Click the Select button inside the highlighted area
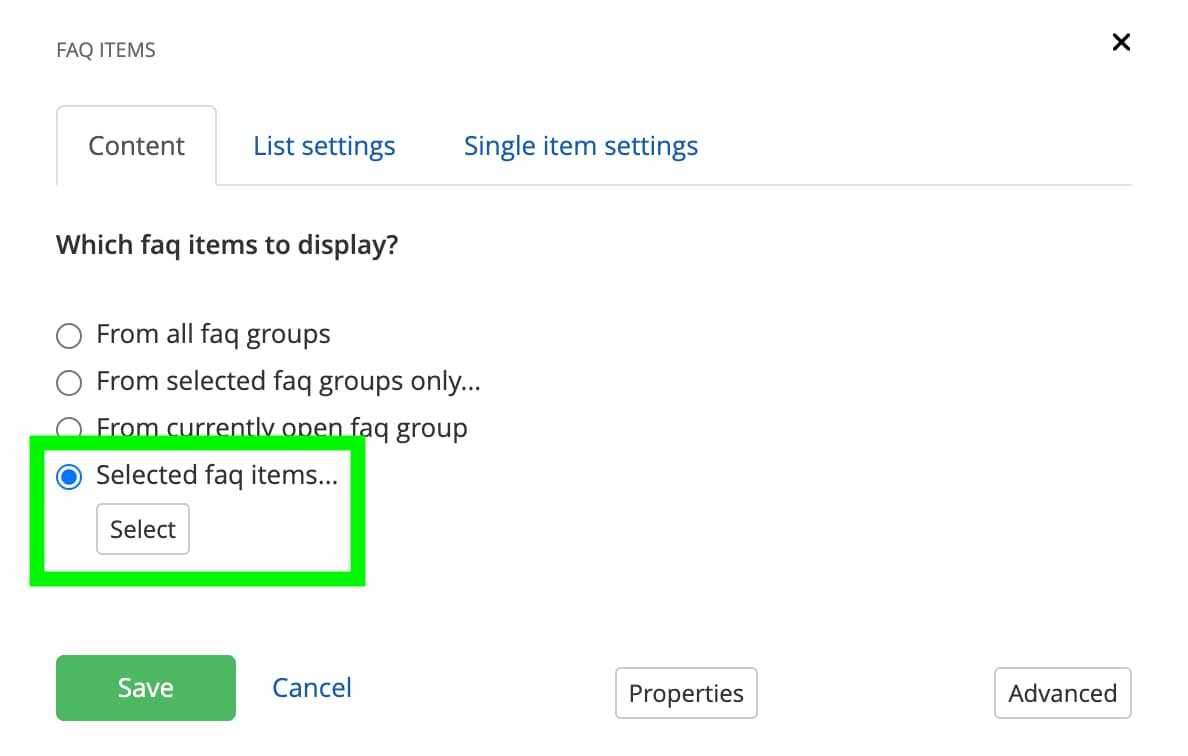1188x756 pixels. (142, 529)
